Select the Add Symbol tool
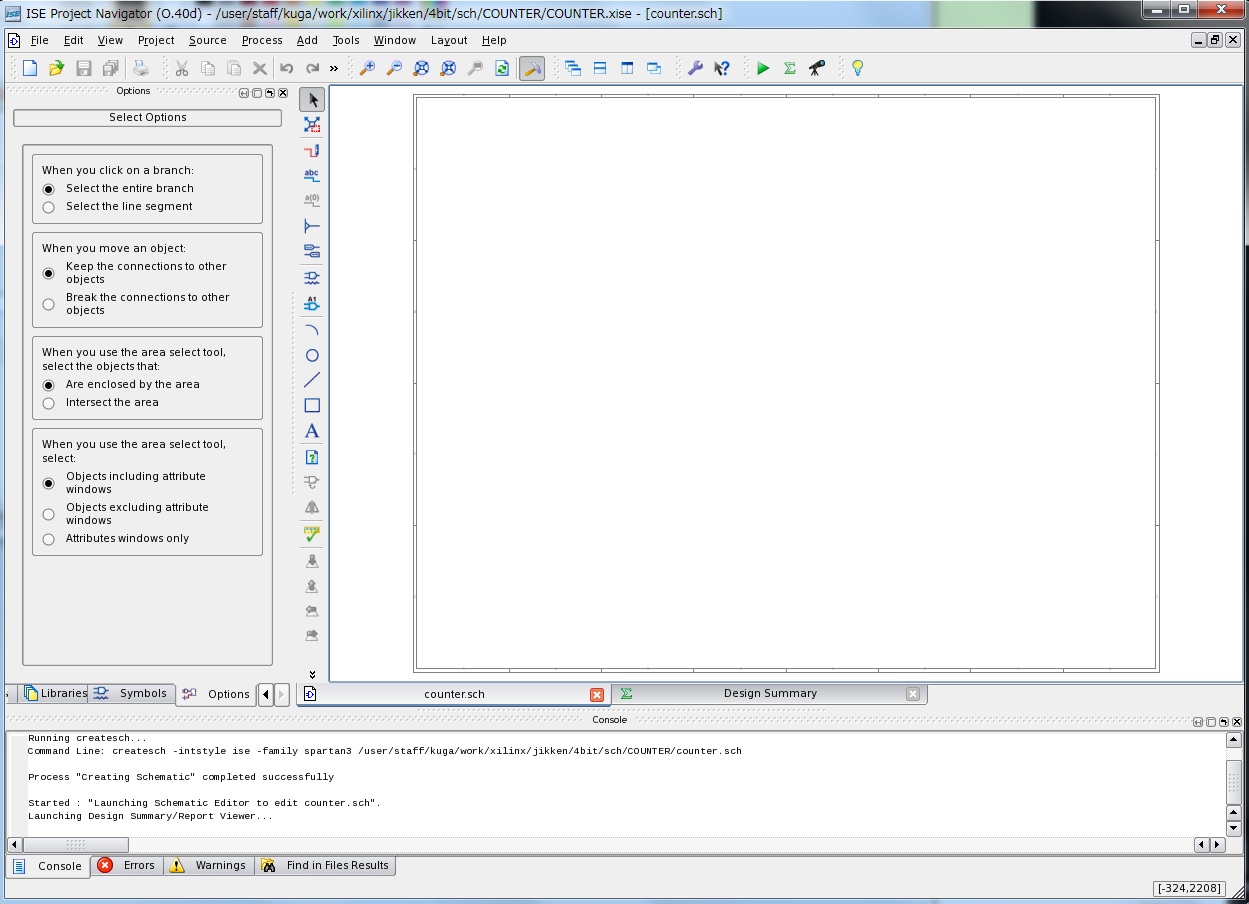This screenshot has width=1249, height=904. (312, 277)
